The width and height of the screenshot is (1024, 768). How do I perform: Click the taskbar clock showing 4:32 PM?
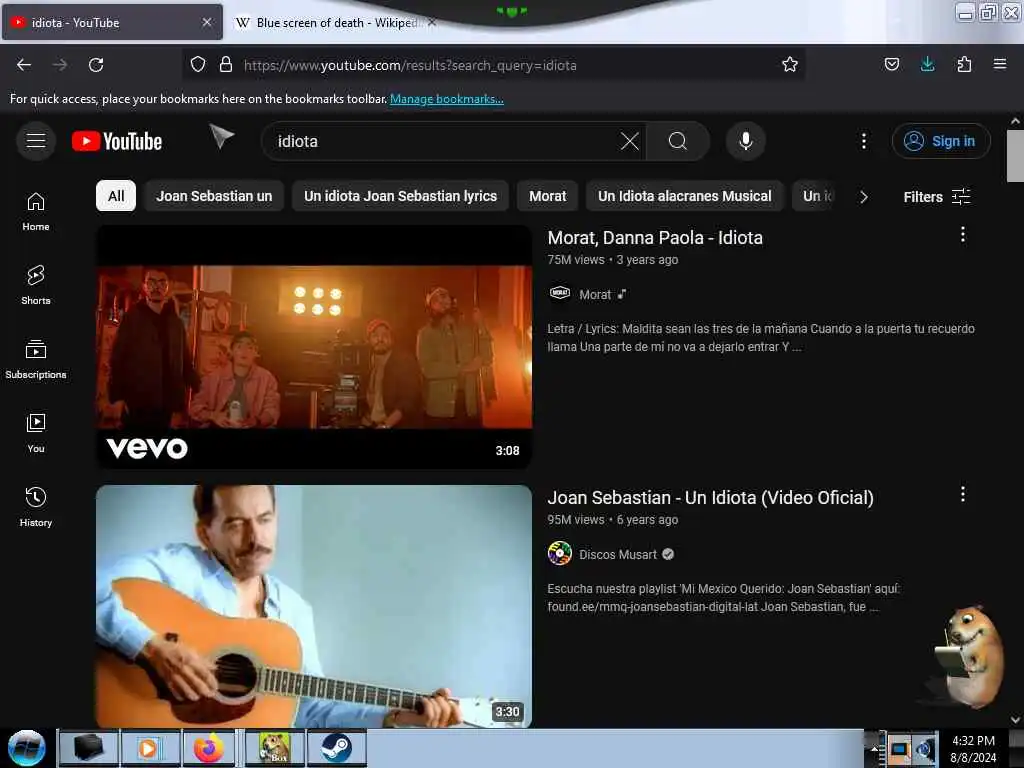(973, 749)
